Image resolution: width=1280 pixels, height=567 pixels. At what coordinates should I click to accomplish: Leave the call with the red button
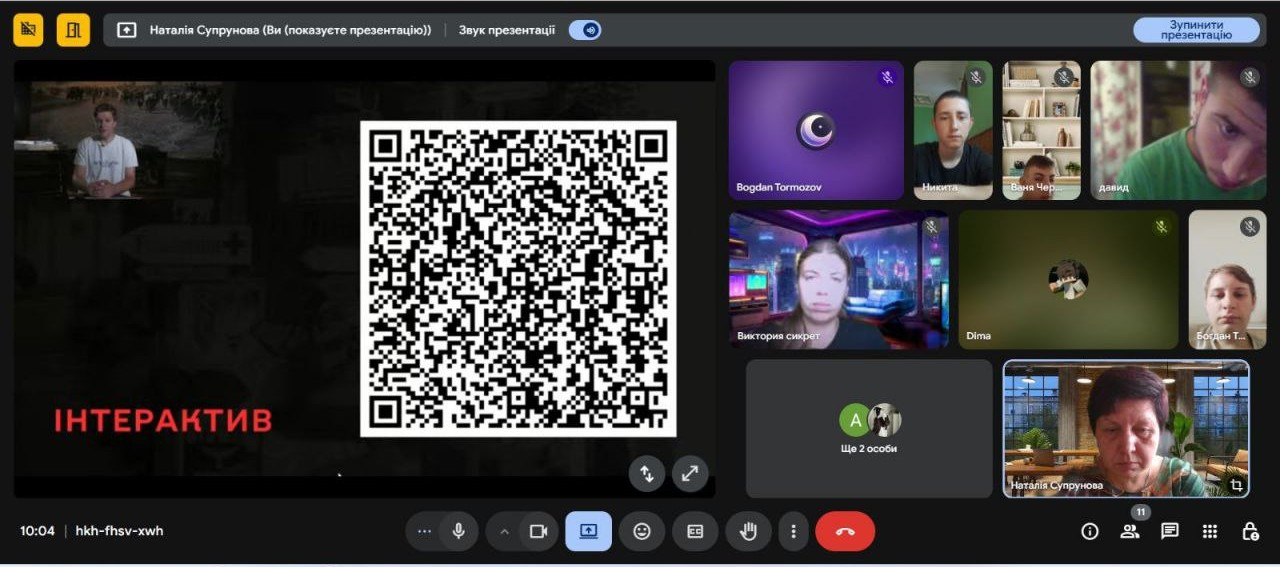click(x=845, y=531)
